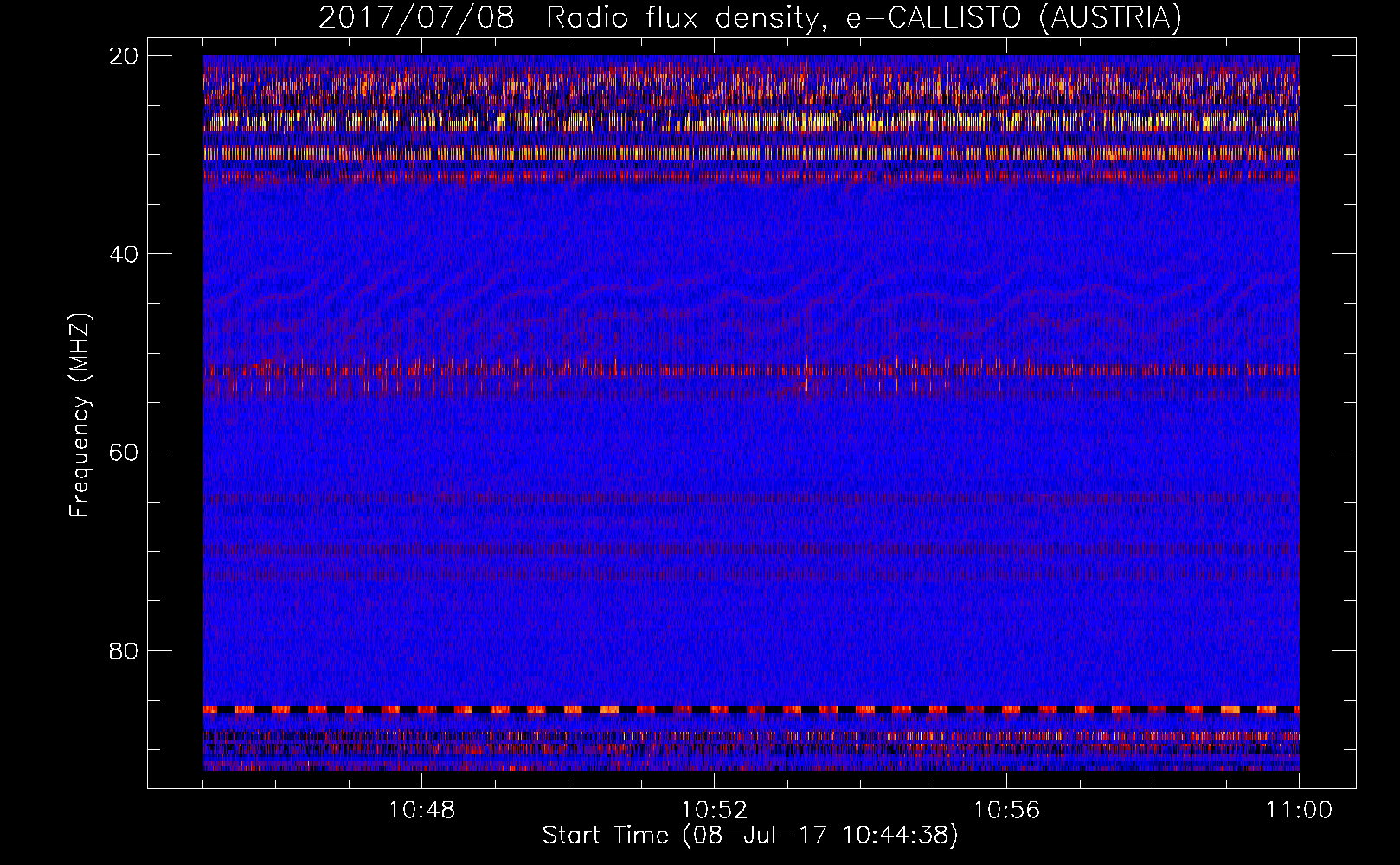Viewport: 1400px width, 865px height.
Task: Click the 10:48 time tick label
Action: click(421, 811)
